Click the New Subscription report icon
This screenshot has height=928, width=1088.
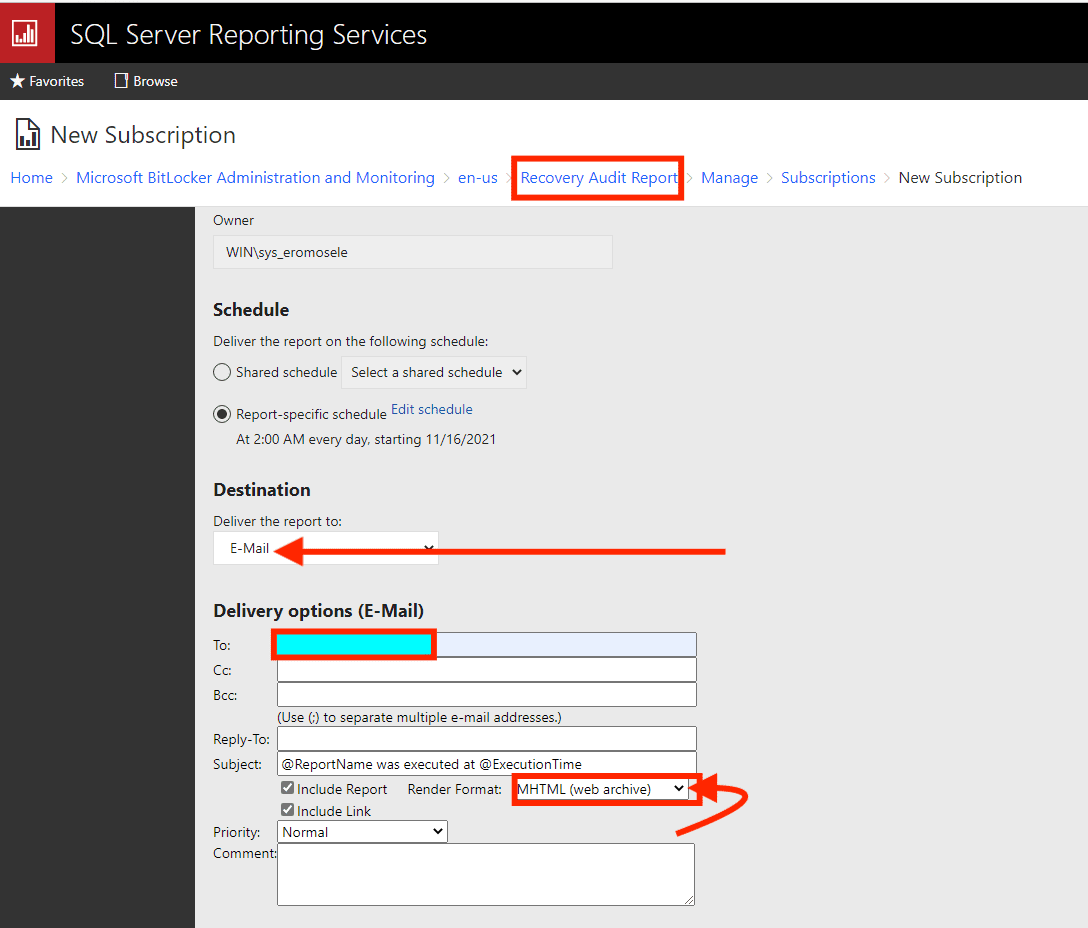(28, 135)
